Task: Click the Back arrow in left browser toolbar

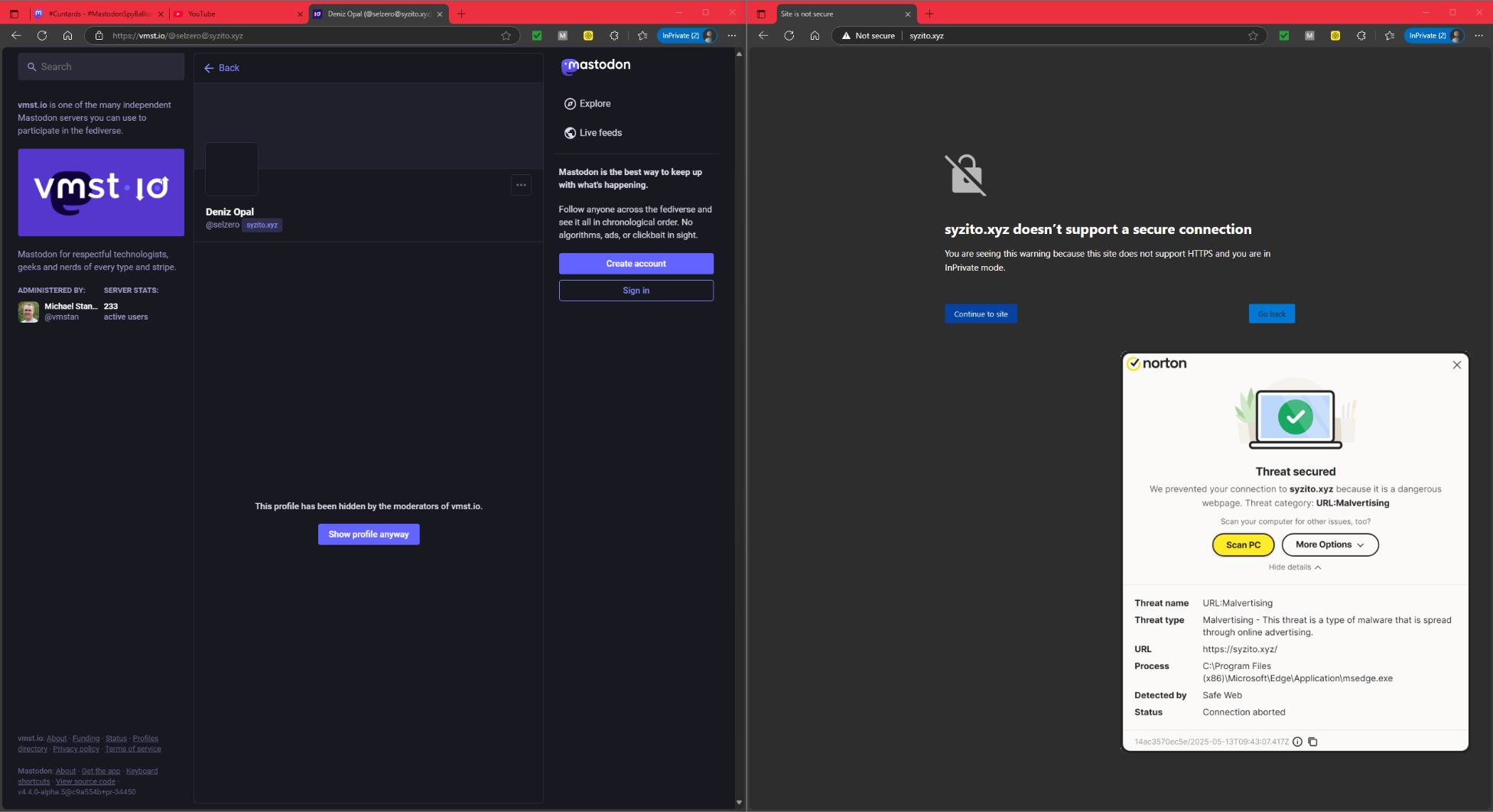Action: point(16,35)
